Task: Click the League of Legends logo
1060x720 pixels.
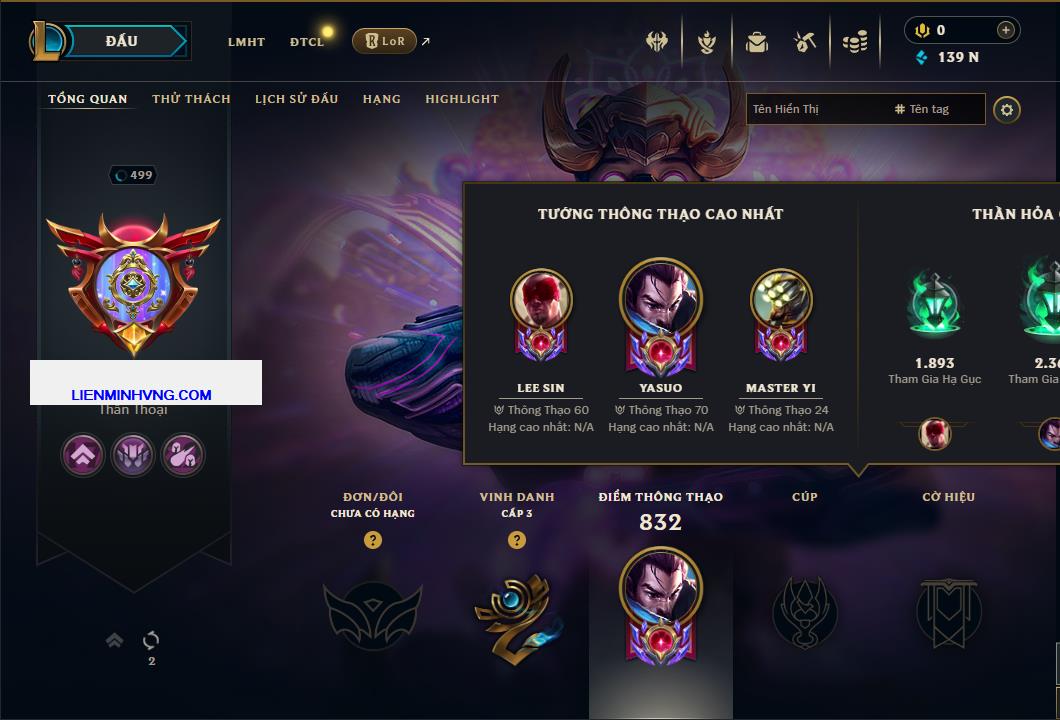Action: click(x=46, y=41)
